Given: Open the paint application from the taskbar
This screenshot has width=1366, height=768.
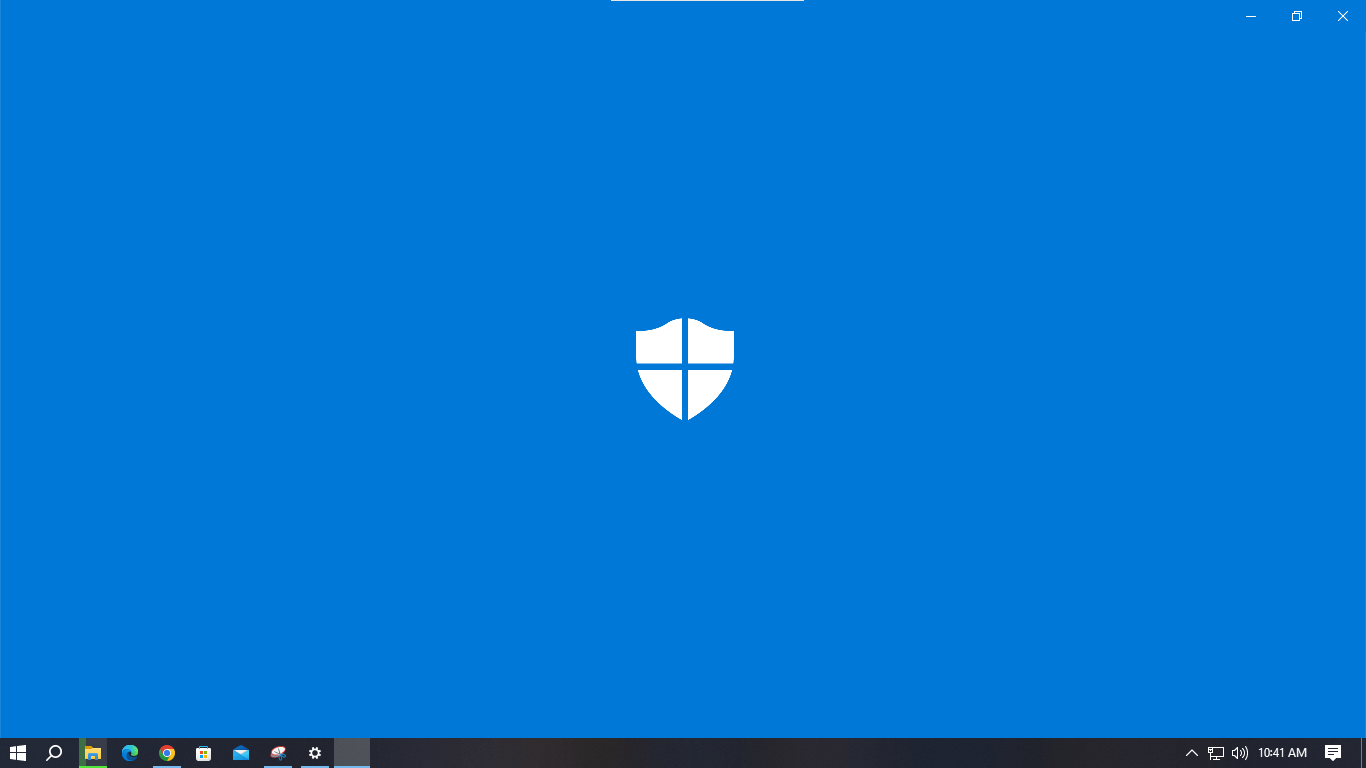Looking at the screenshot, I should (x=277, y=753).
